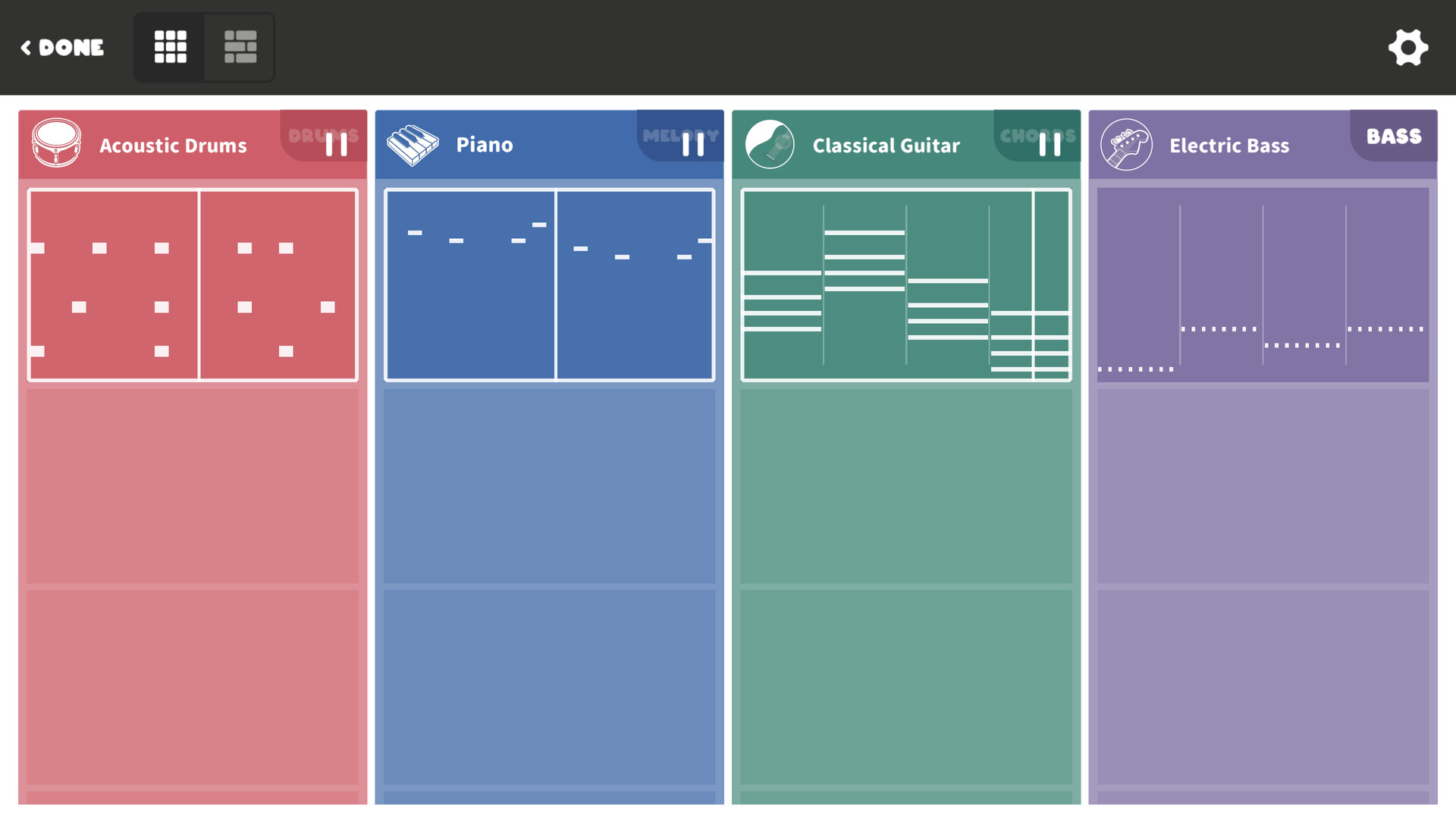Open the first drum pattern clip
1456x819 pixels.
click(193, 284)
